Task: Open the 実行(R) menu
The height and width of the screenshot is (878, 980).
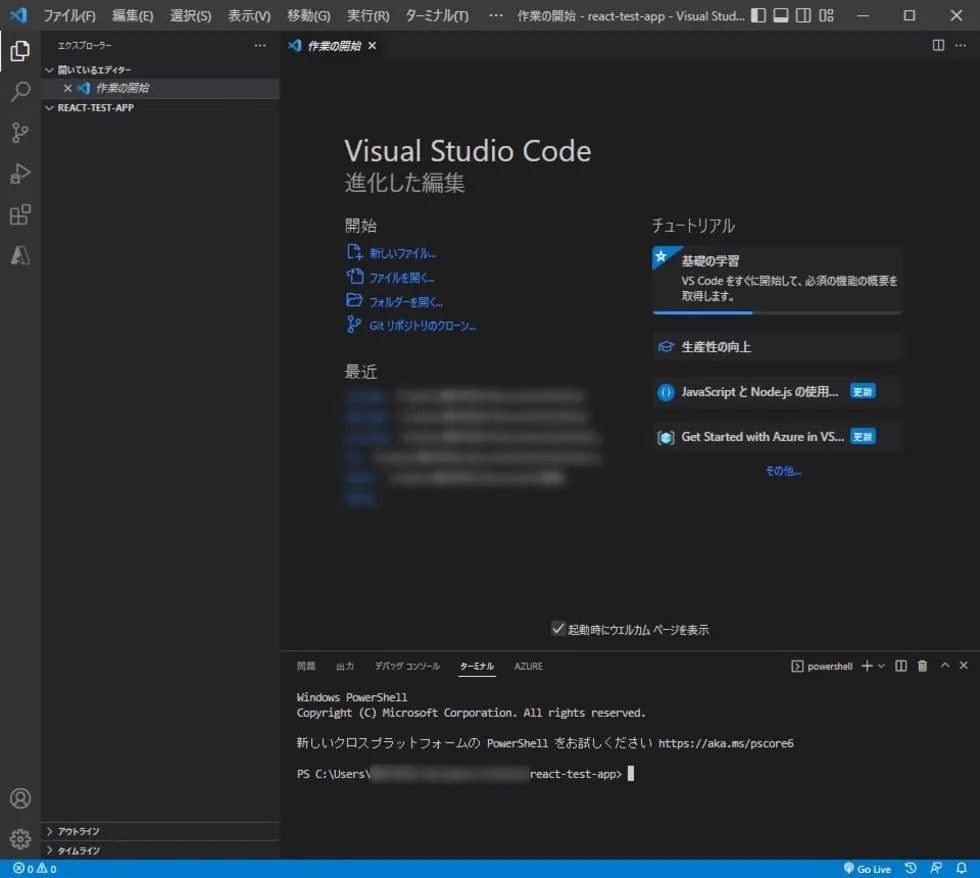Action: pos(368,16)
